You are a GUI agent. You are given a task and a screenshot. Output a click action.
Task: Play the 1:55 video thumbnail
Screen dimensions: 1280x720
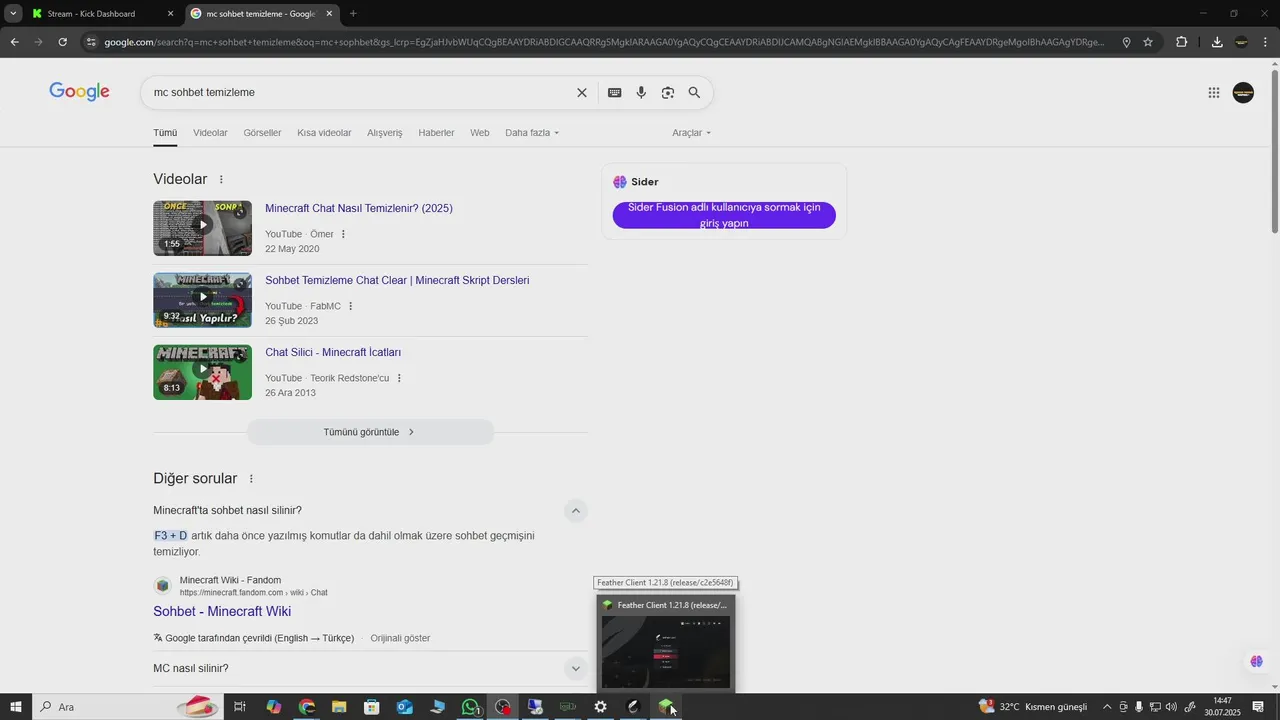pos(202,228)
